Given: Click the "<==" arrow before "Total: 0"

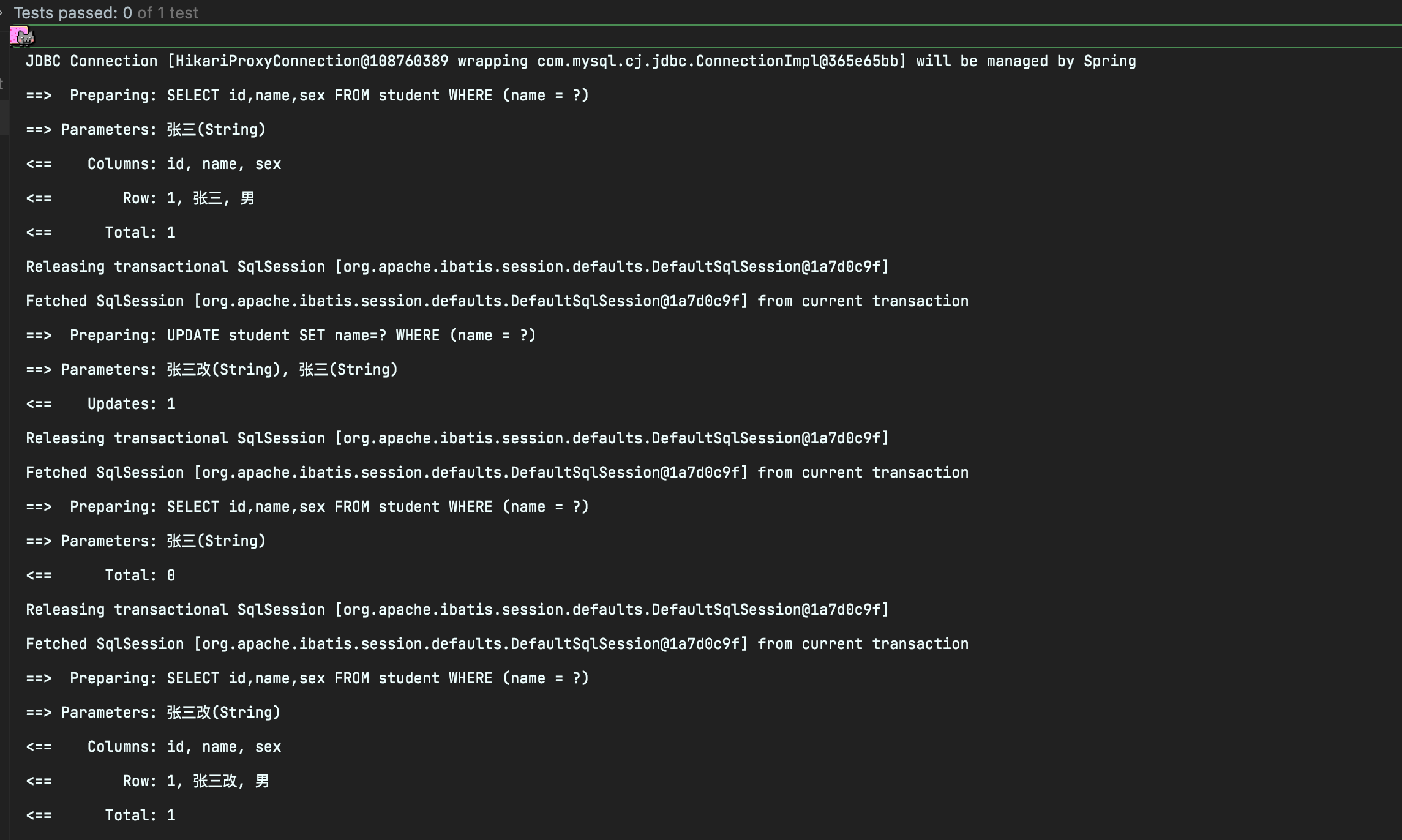Looking at the screenshot, I should click(x=39, y=576).
